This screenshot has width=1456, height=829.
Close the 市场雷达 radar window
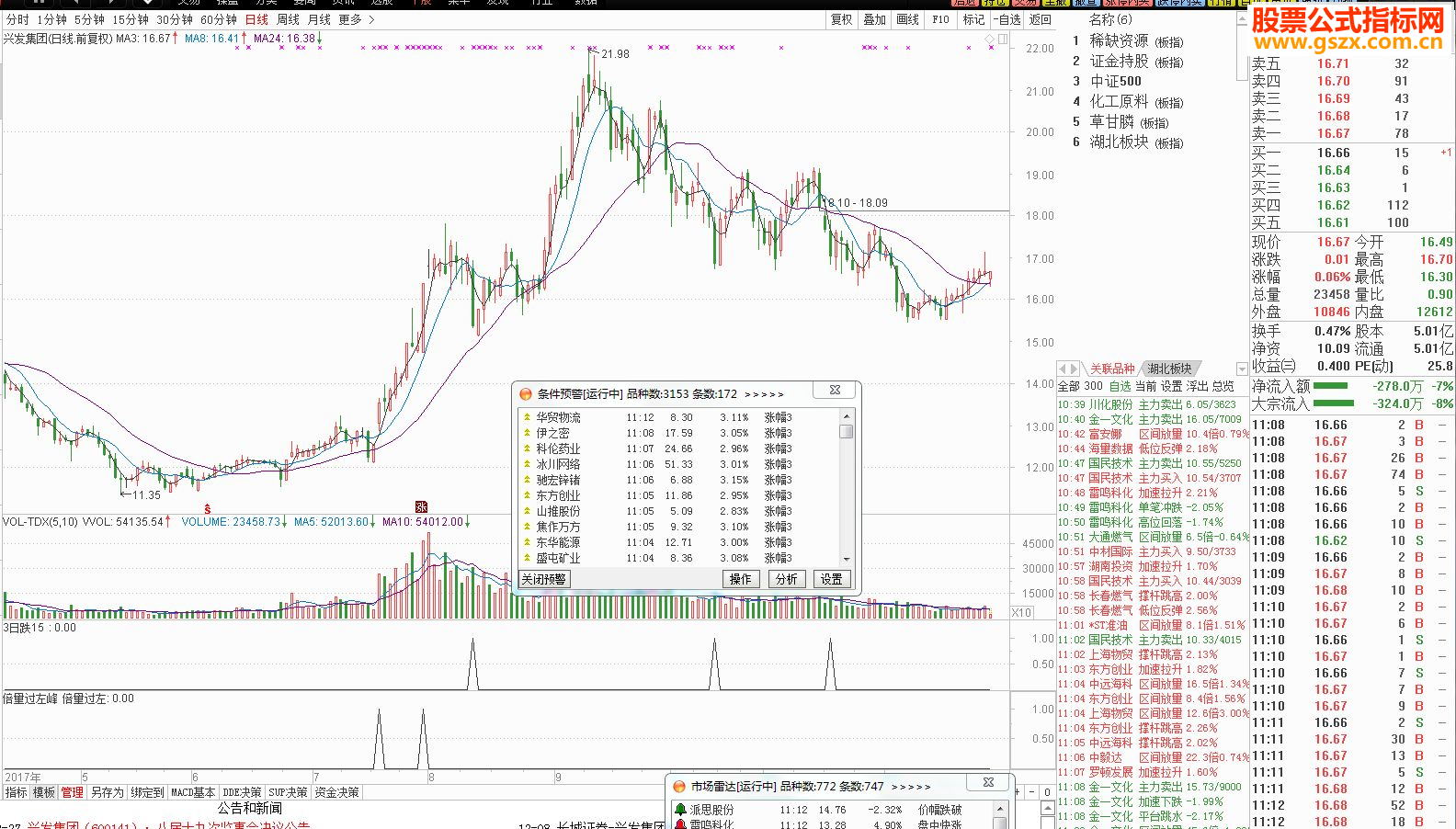coord(988,782)
